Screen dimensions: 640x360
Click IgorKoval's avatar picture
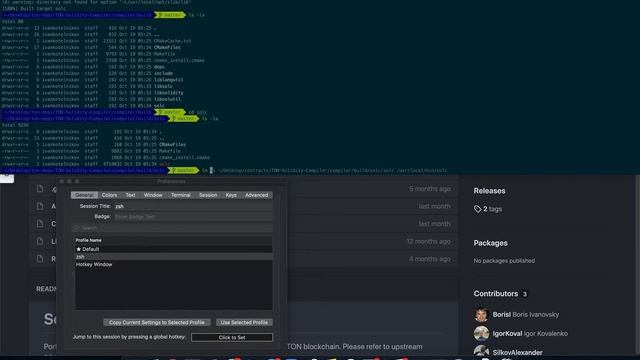tap(481, 333)
